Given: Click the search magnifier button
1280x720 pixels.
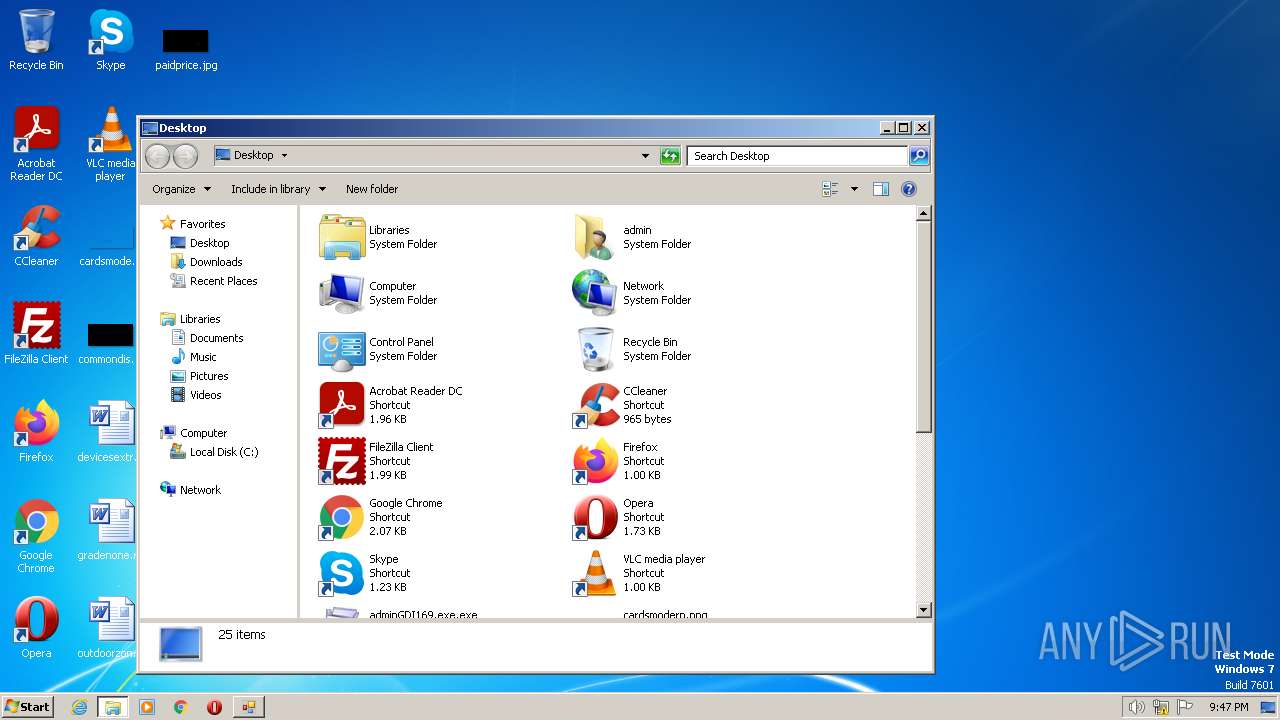Looking at the screenshot, I should 919,156.
